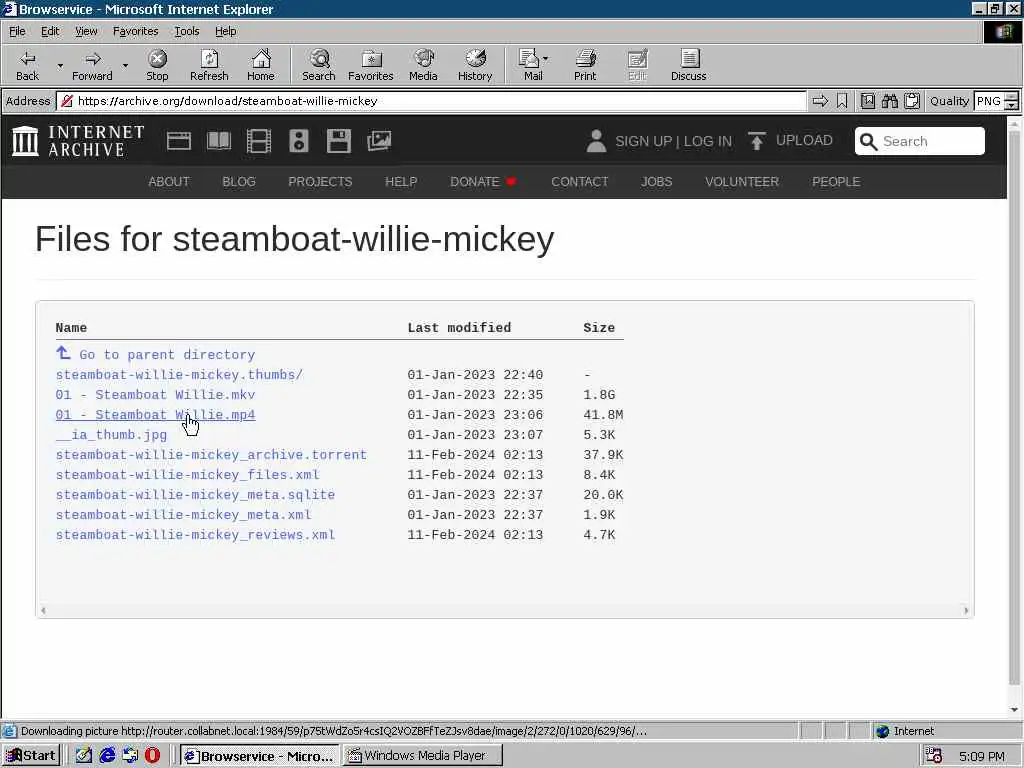Click the Mail toolbar icon
Viewport: 1024px width, 768px height.
[530, 65]
